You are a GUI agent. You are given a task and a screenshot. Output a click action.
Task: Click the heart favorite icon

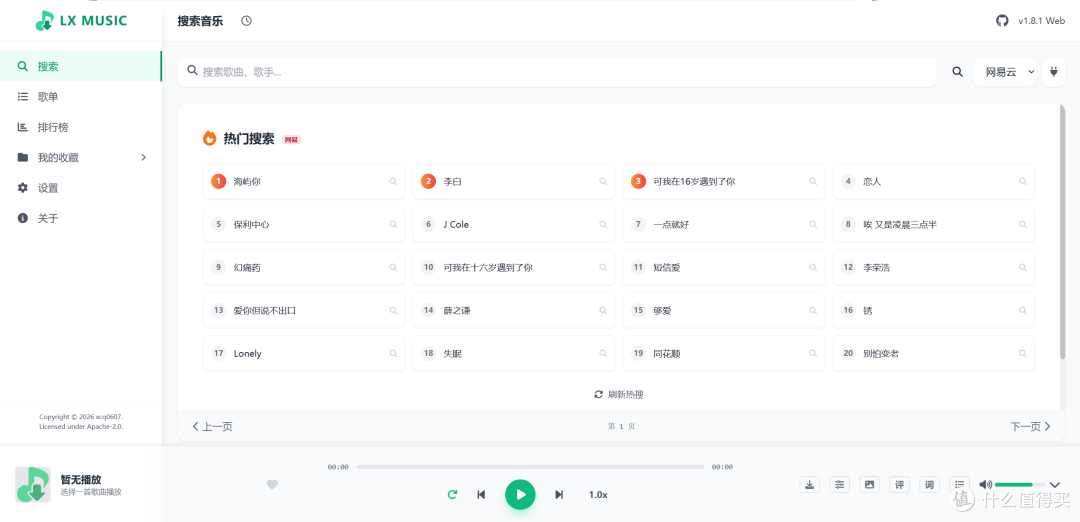pyautogui.click(x=272, y=484)
